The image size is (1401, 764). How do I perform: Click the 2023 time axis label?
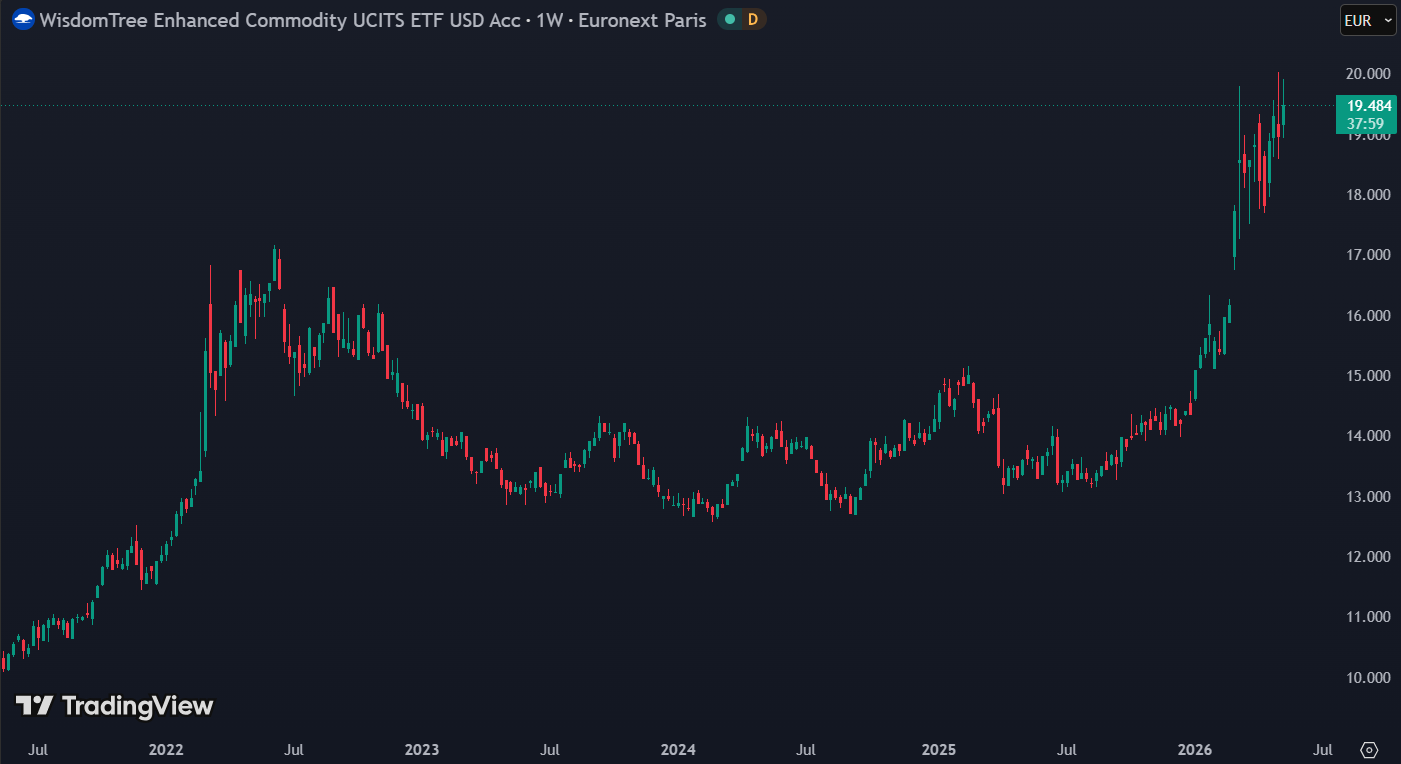point(422,750)
